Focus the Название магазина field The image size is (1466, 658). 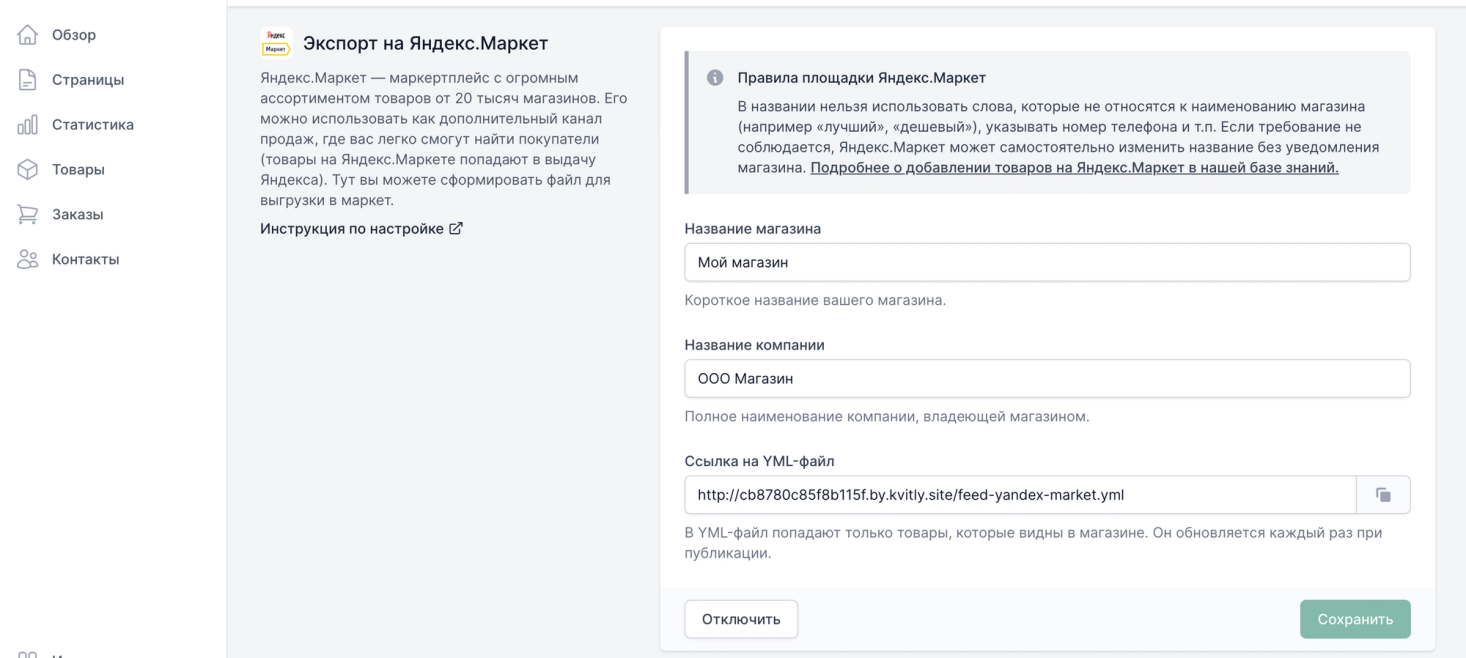(1047, 262)
